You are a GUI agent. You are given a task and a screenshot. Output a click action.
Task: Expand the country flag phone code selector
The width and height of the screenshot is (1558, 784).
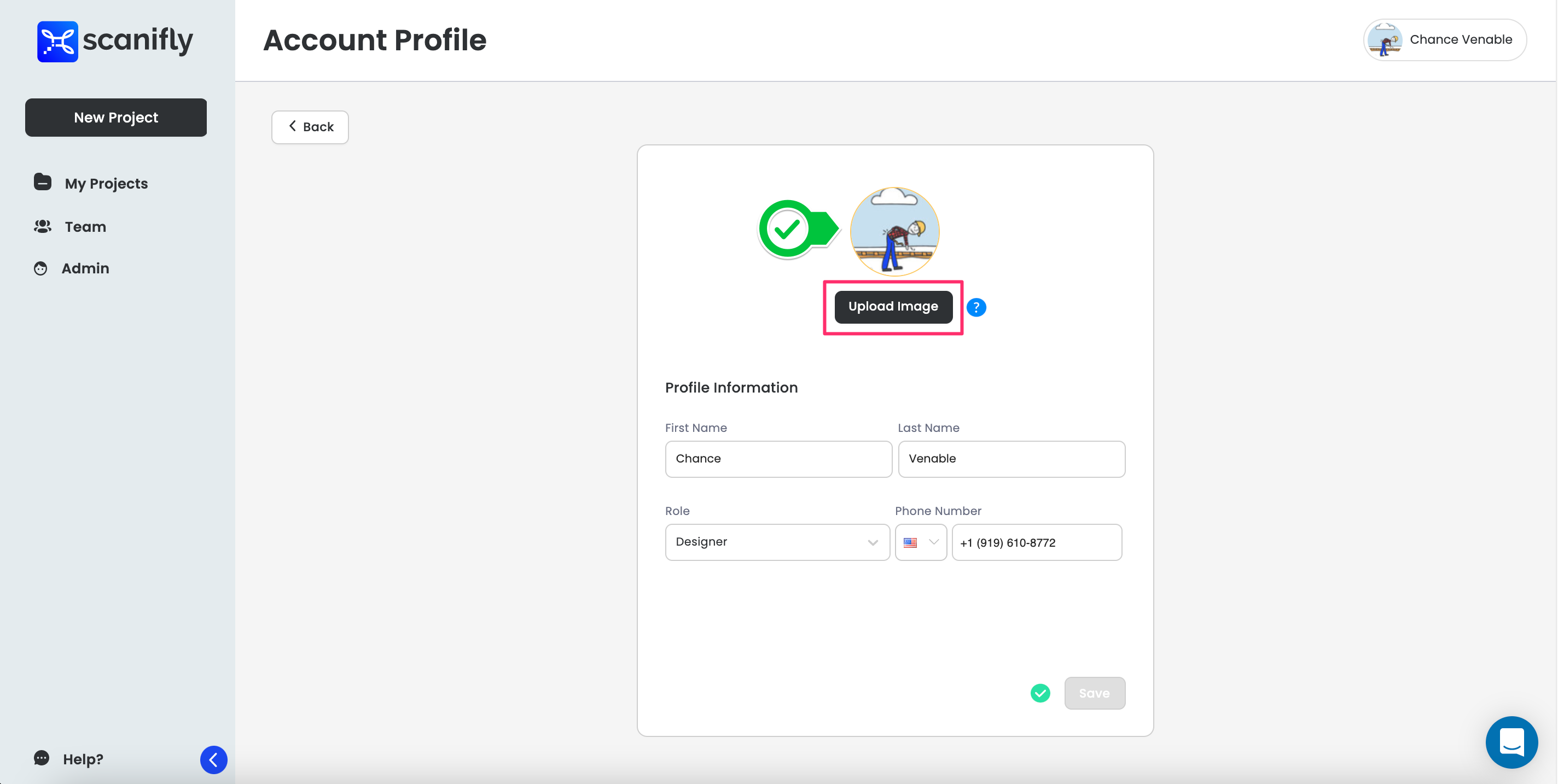click(x=920, y=542)
